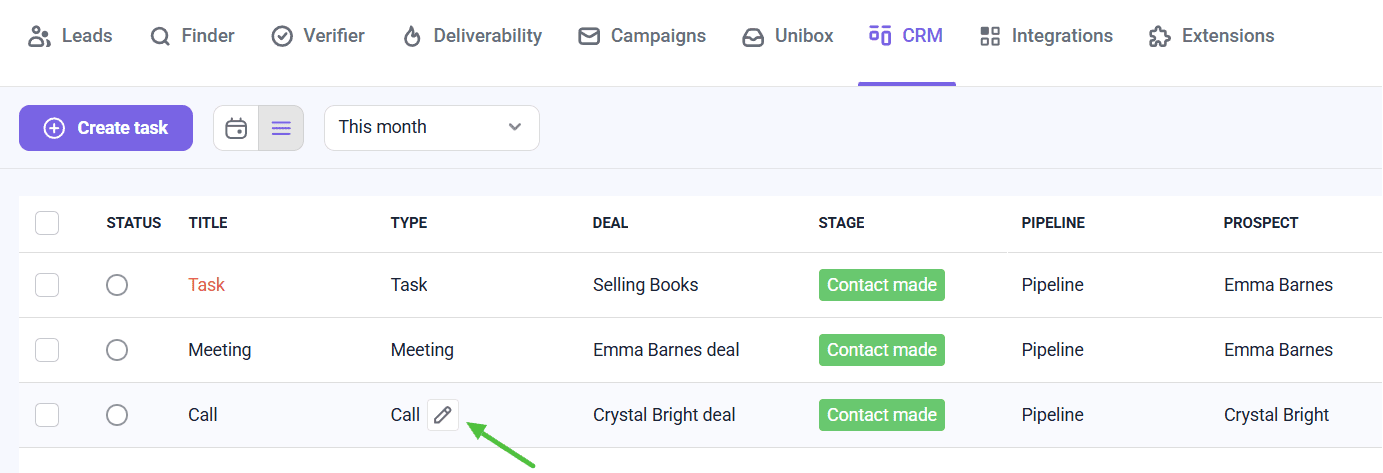1383x473 pixels.
Task: Switch to the Campaigns tab
Action: pos(642,36)
